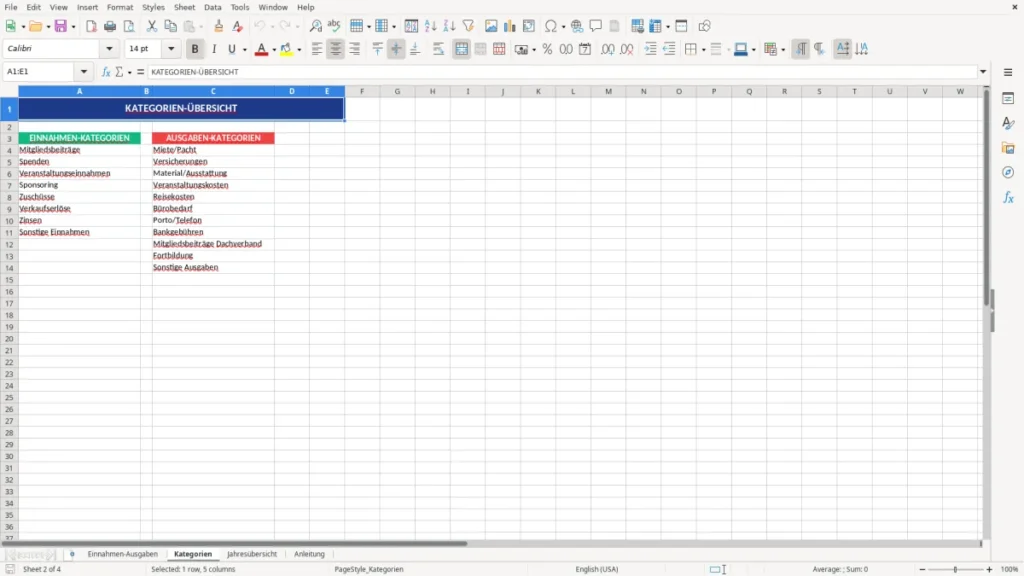Viewport: 1024px width, 576px height.
Task: Expand the formula bar with its arrow
Action: tap(983, 72)
